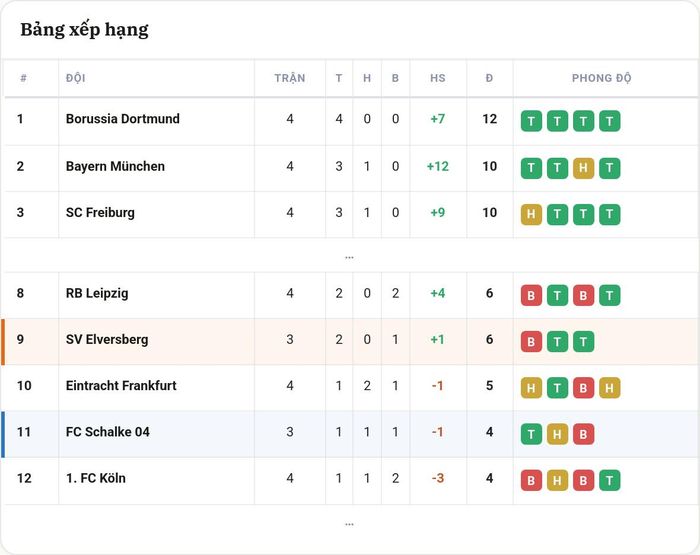The image size is (700, 555).
Task: Sort by the HS goal difference column header
Action: pyautogui.click(x=438, y=78)
